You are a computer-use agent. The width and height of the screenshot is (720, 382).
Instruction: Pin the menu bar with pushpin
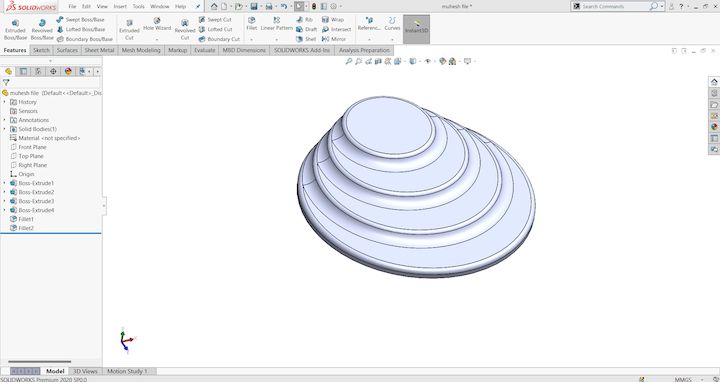[198, 6]
